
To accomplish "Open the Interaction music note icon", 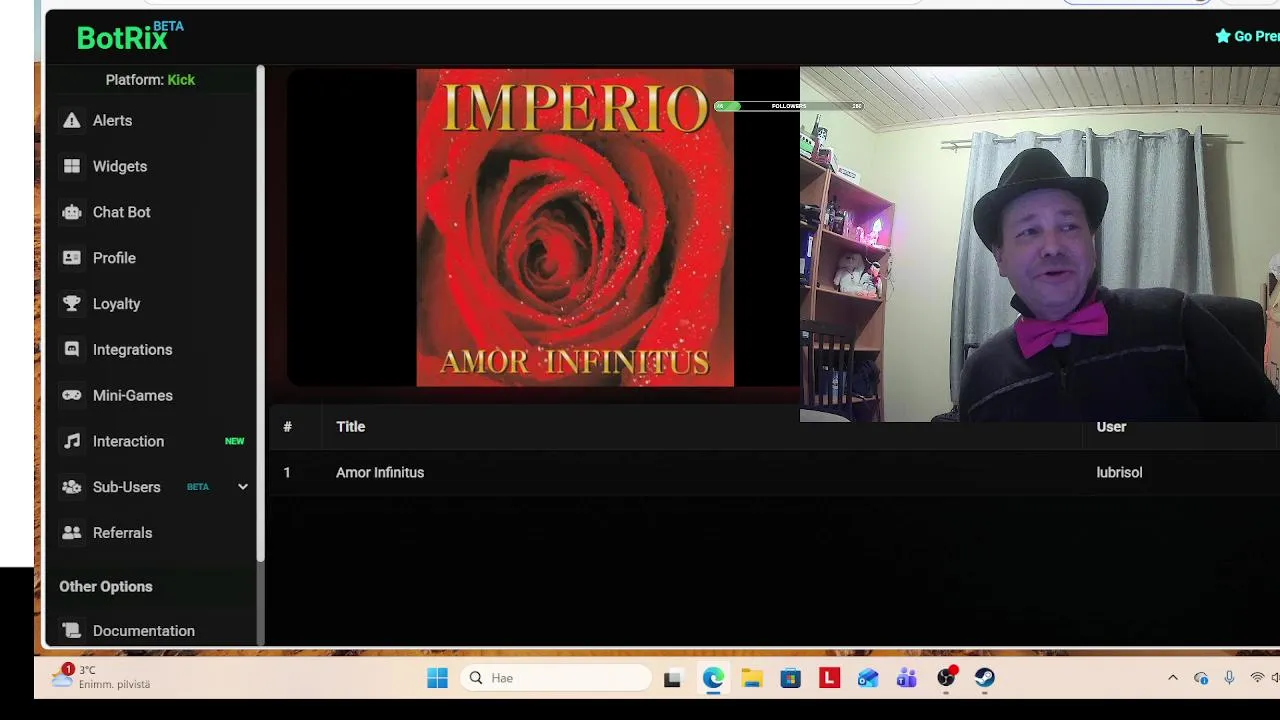I will coord(71,441).
